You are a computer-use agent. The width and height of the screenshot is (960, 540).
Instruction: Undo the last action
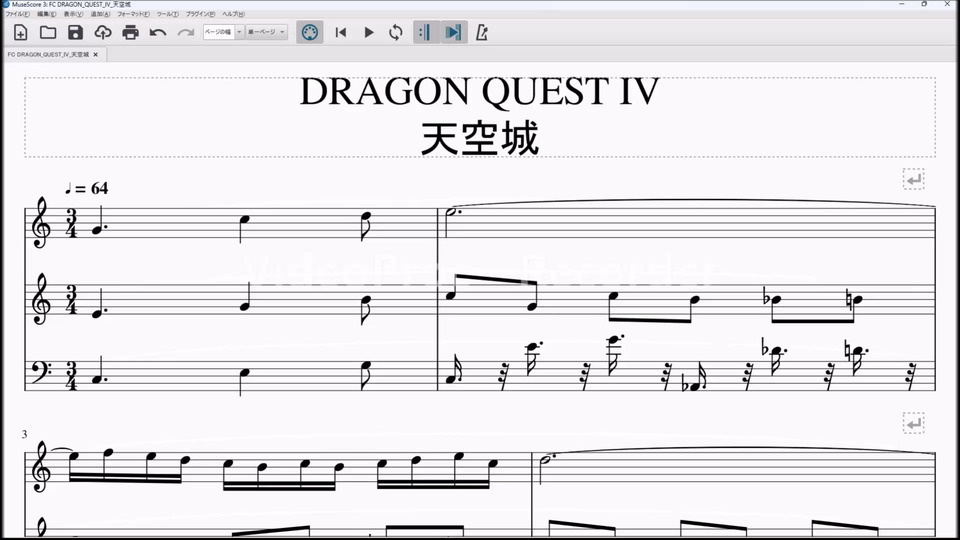click(x=158, y=32)
